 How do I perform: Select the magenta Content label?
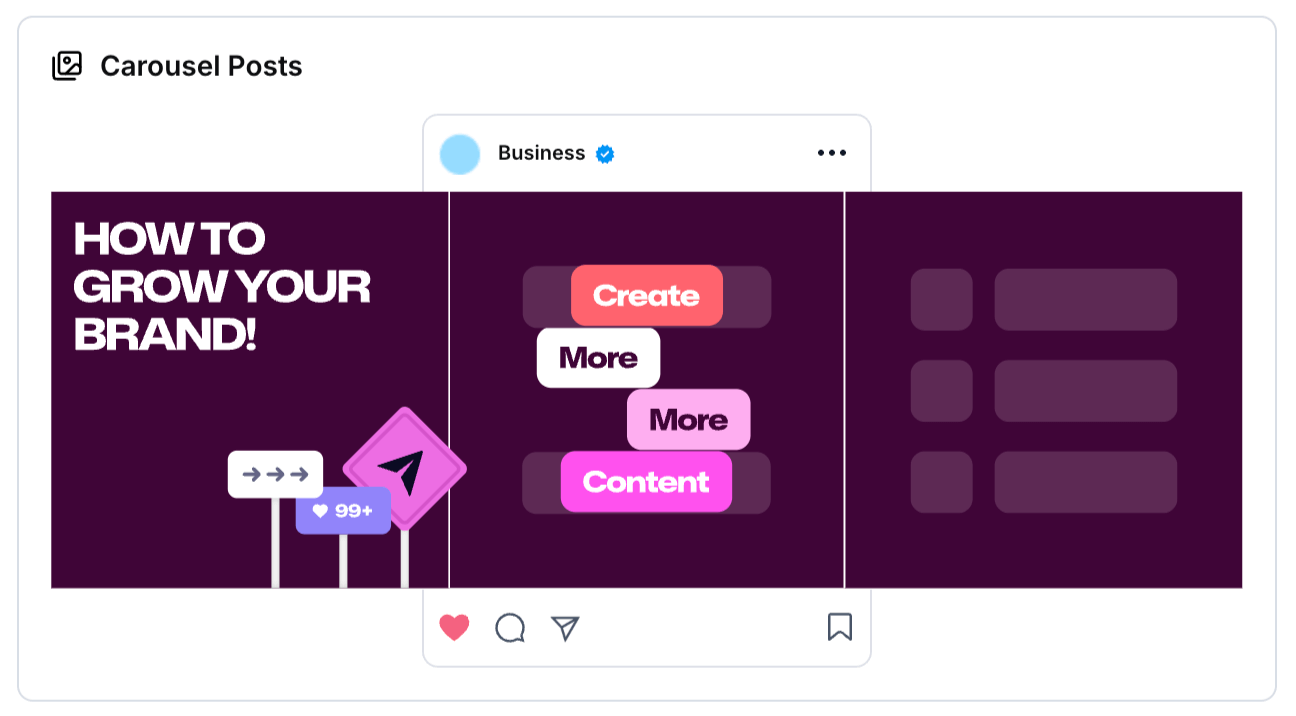click(x=646, y=481)
